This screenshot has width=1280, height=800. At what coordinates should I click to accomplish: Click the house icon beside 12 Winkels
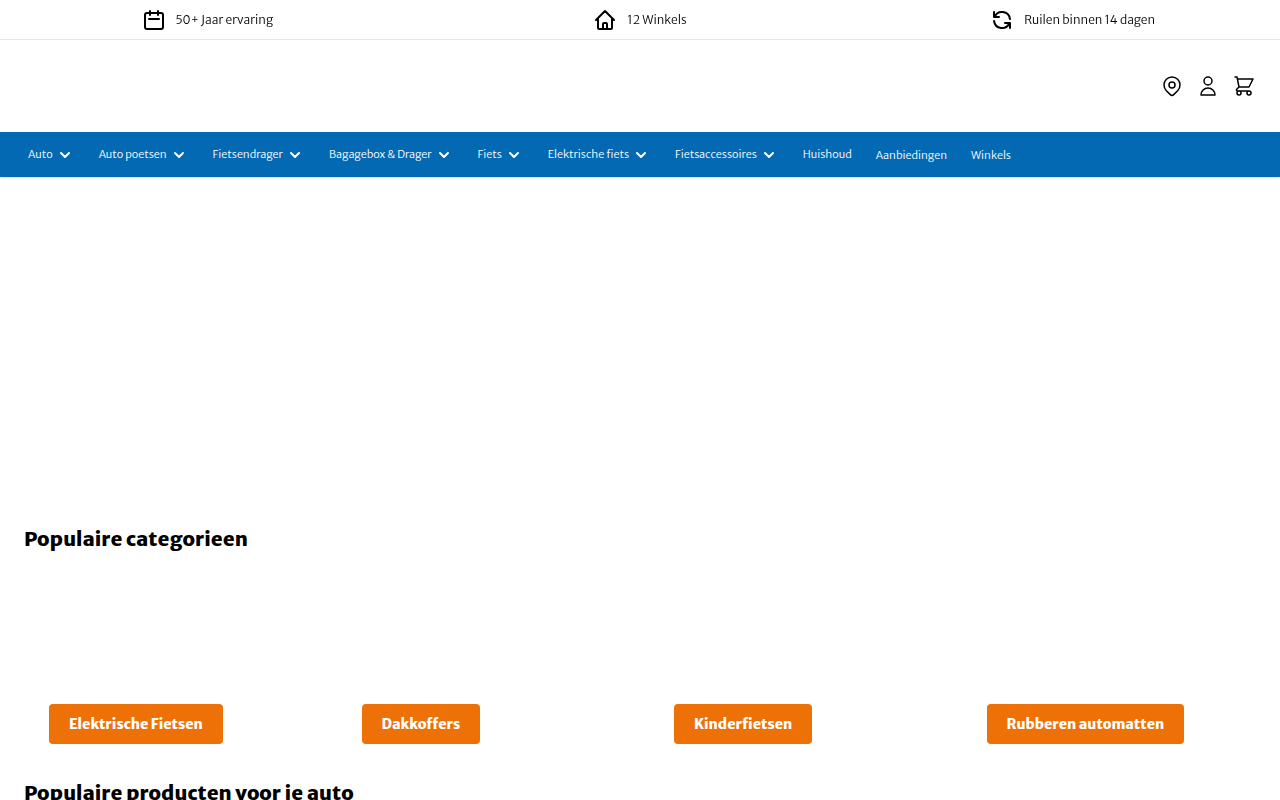pyautogui.click(x=605, y=20)
